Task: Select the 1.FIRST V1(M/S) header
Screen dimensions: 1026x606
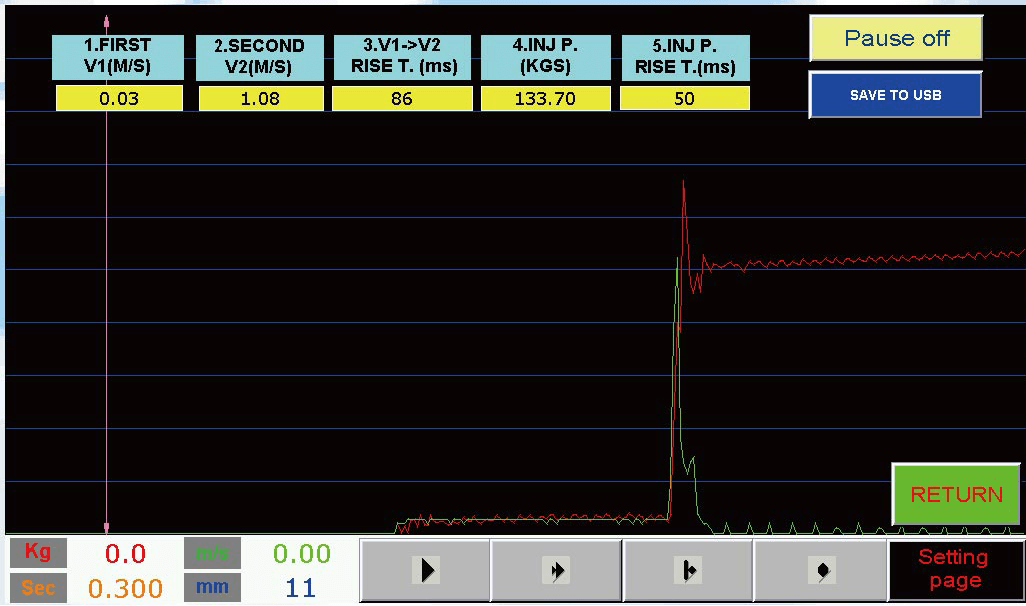Action: coord(118,57)
